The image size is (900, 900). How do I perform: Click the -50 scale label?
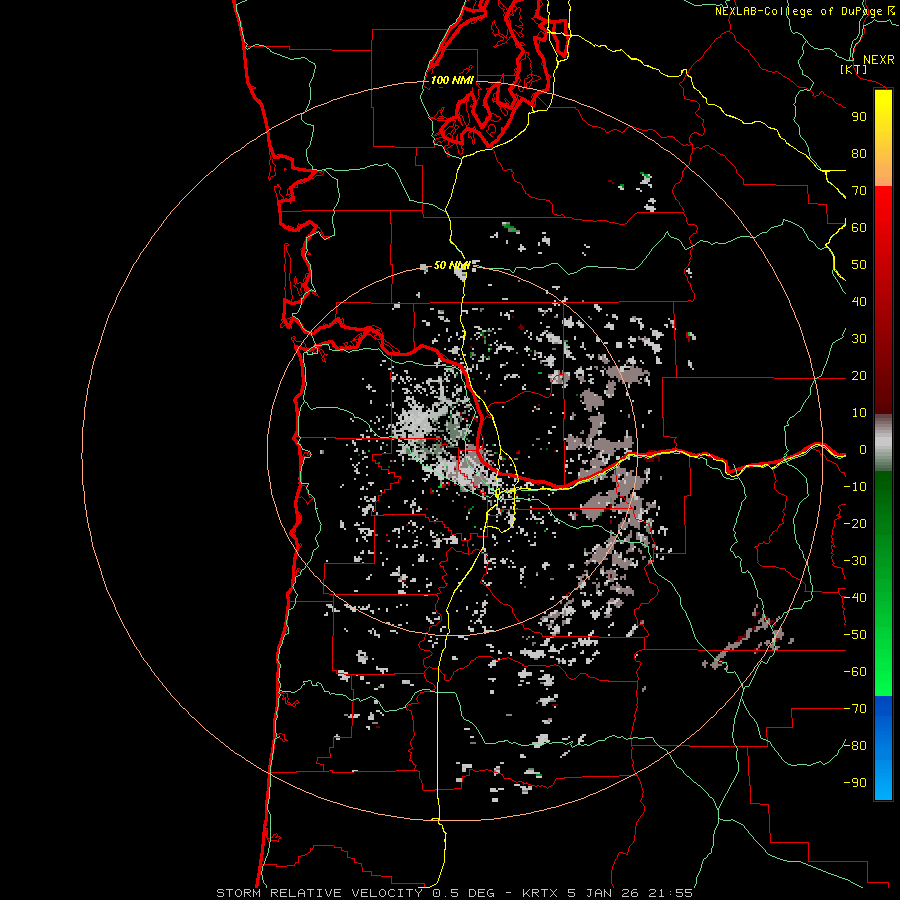tap(855, 635)
